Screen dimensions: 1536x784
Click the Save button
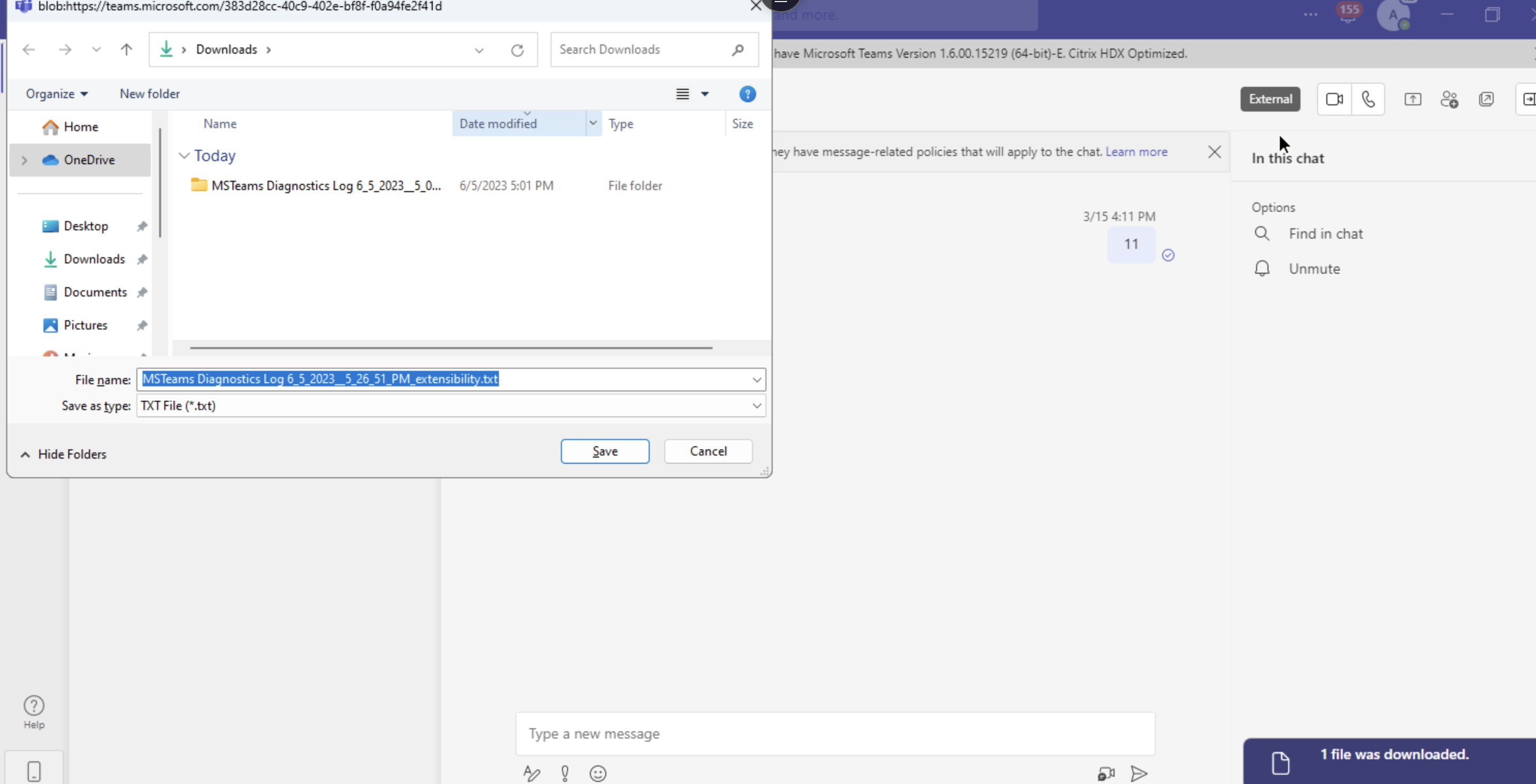coord(604,451)
